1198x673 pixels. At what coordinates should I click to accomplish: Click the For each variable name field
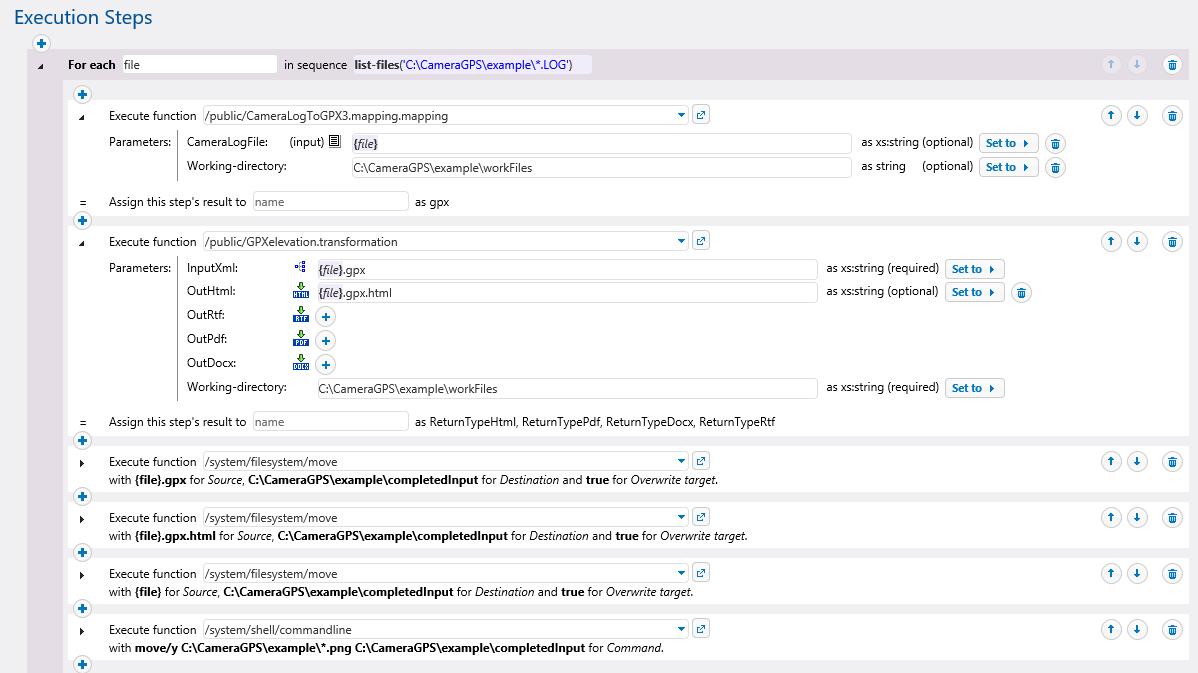click(x=199, y=65)
